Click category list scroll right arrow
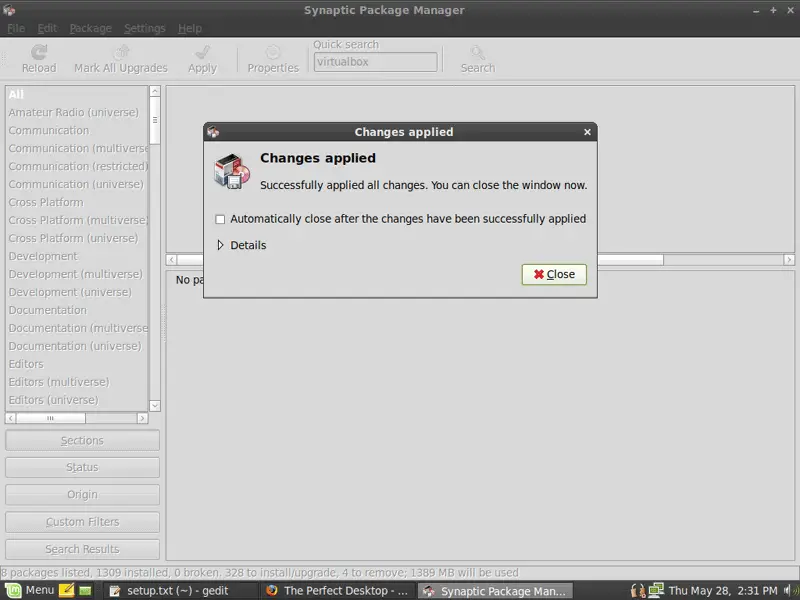This screenshot has height=600, width=800. pos(142,418)
